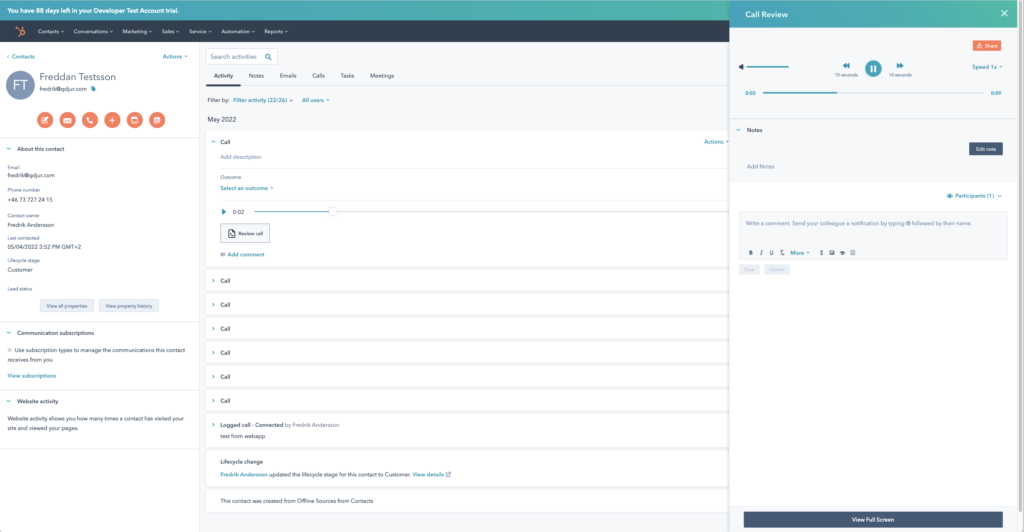The width and height of the screenshot is (1024, 532).
Task: Apply italic formatting in comment editor
Action: (x=761, y=253)
